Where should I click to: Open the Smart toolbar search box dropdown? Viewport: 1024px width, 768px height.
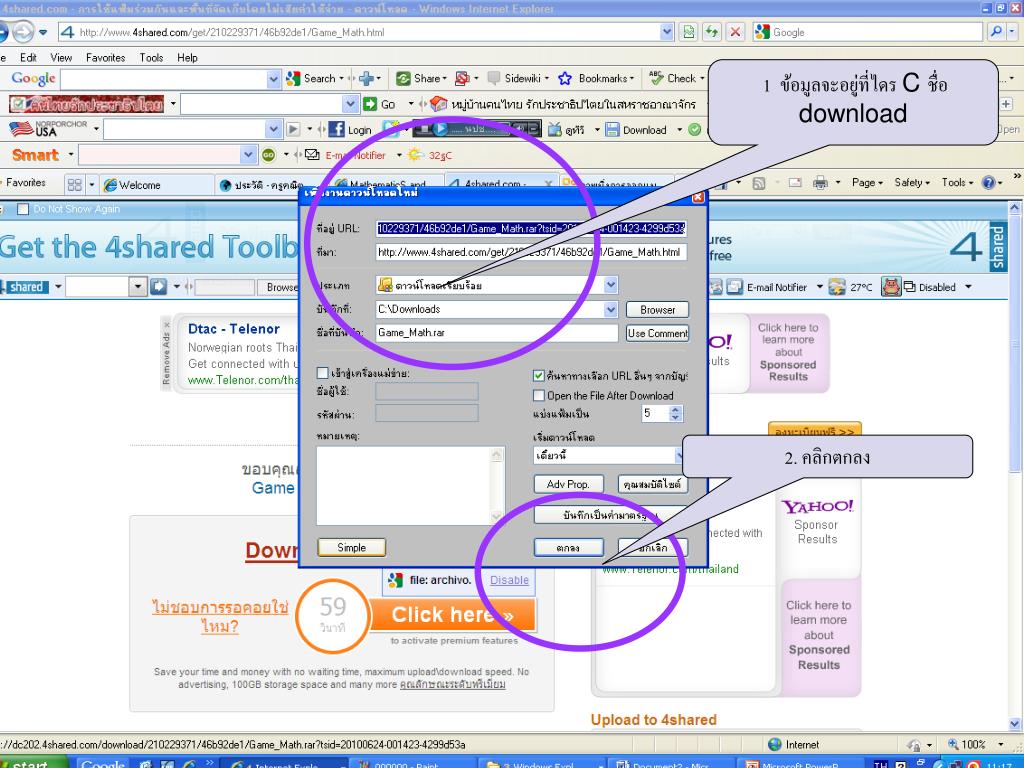pos(248,155)
